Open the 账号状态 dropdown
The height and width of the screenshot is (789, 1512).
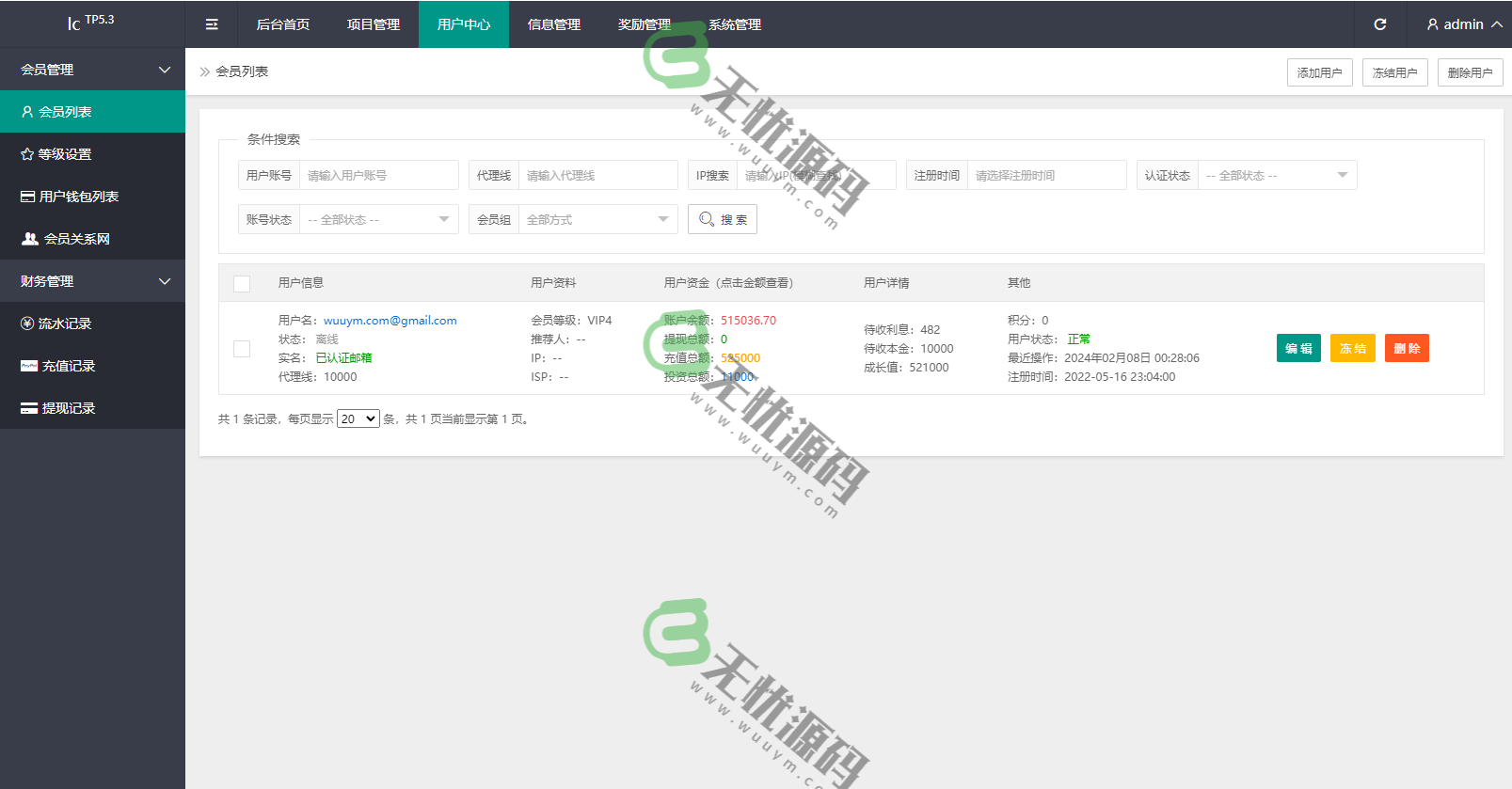(378, 220)
